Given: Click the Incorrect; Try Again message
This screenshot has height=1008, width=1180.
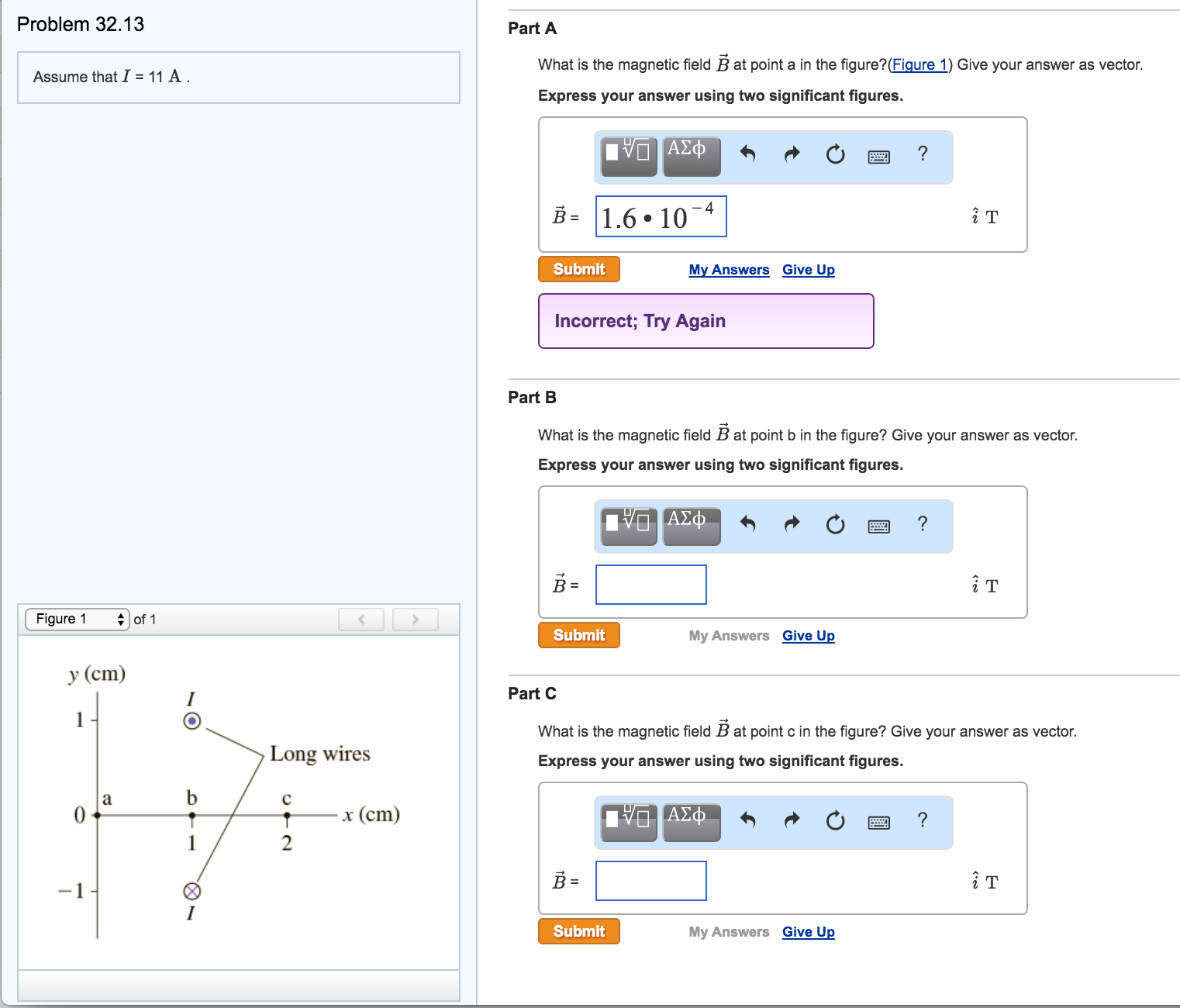Looking at the screenshot, I should pos(706,321).
